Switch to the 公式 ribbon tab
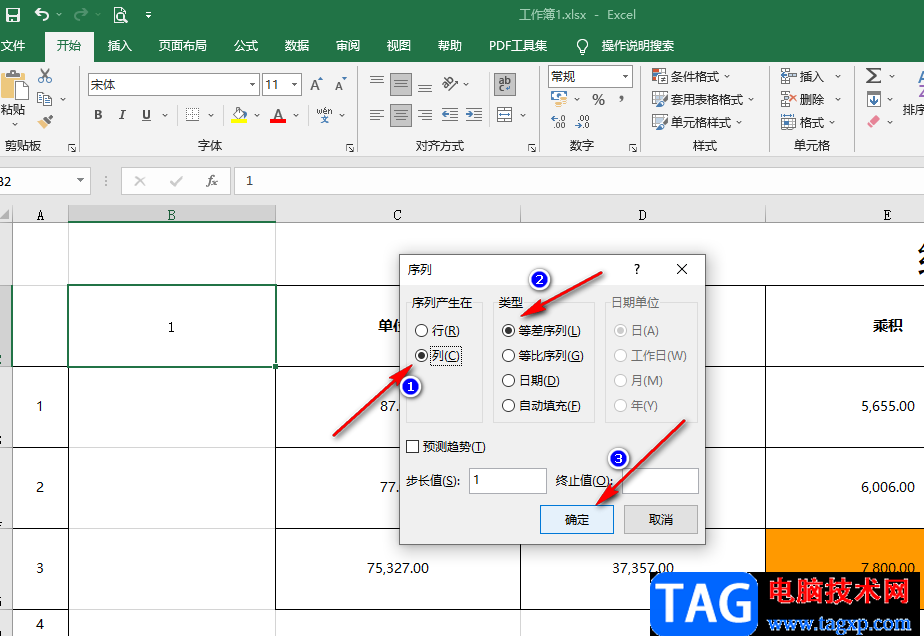The image size is (924, 636). point(246,45)
